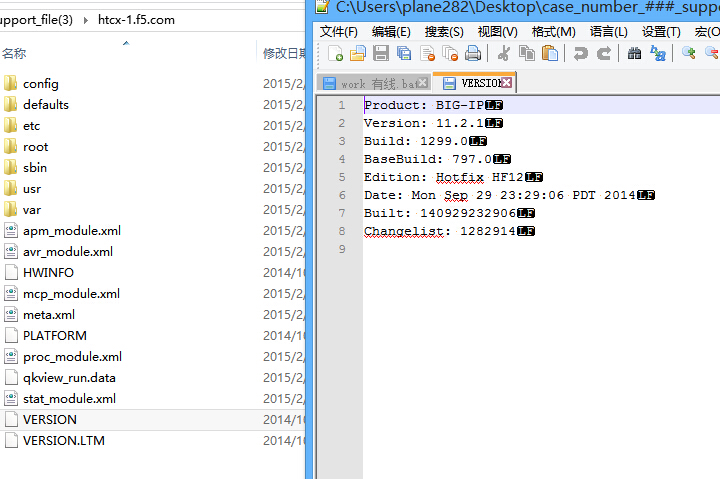This screenshot has width=720, height=479.
Task: Open the 编辑(E) menu
Action: click(x=391, y=32)
